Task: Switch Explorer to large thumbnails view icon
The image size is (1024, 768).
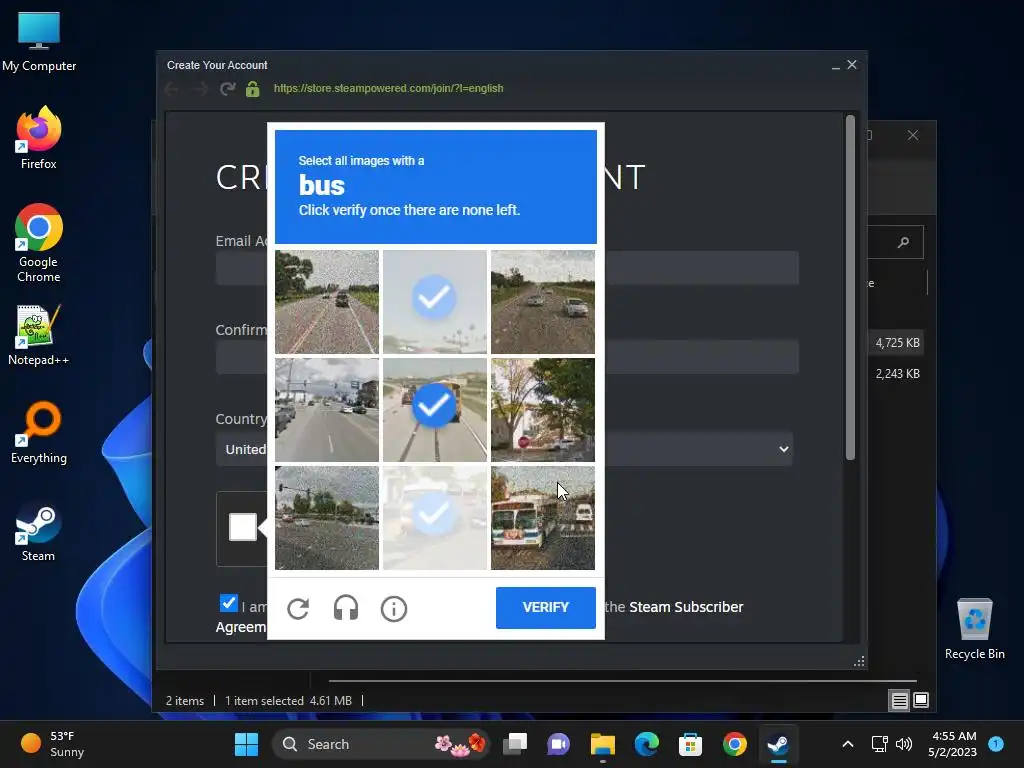Action: (x=921, y=700)
